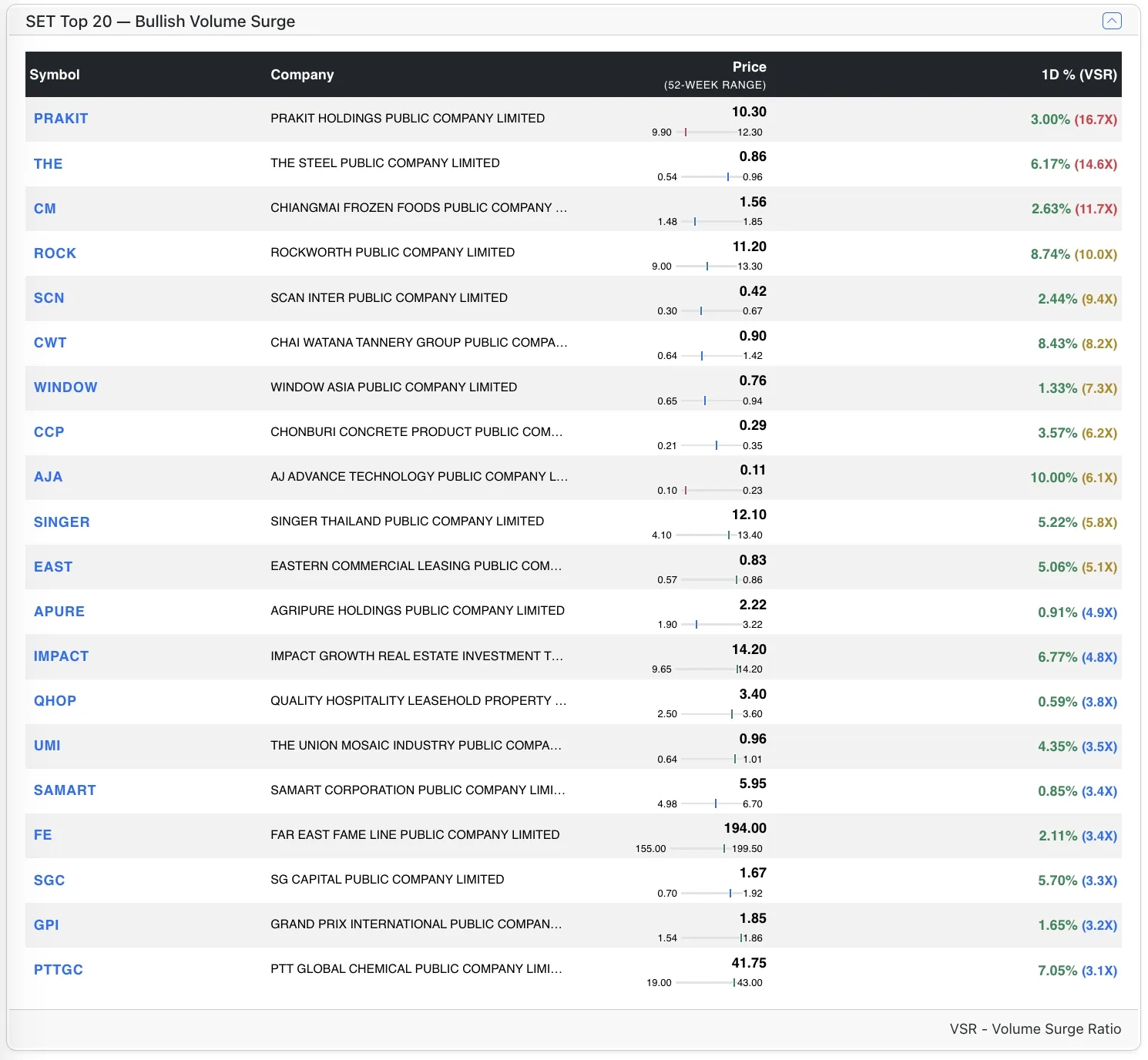This screenshot has height=1060, width=1148.
Task: Click SINGER price 12.10
Action: point(749,515)
